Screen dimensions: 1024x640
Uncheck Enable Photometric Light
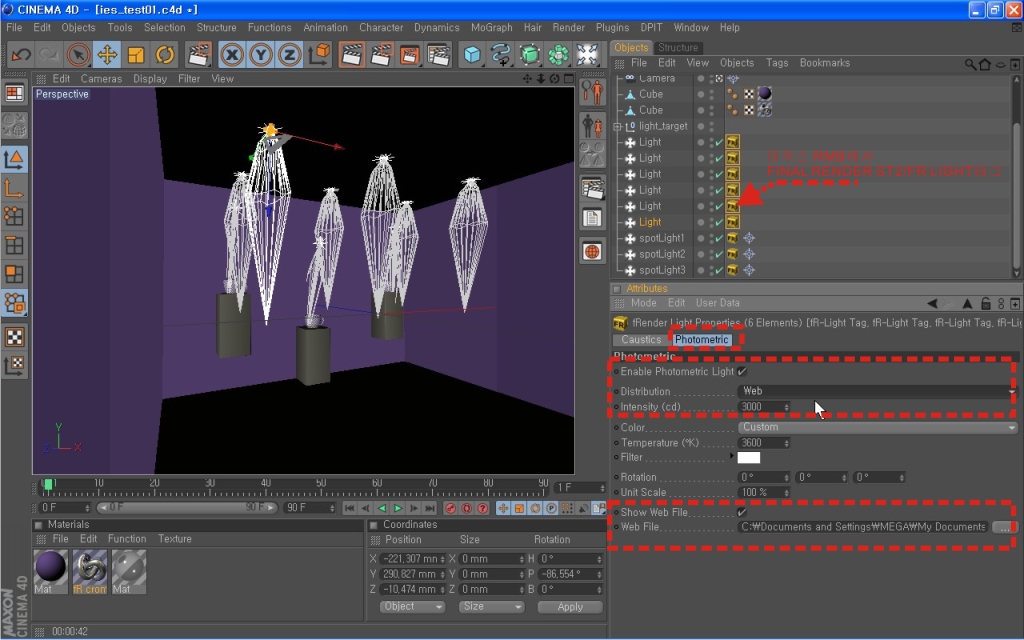742,372
